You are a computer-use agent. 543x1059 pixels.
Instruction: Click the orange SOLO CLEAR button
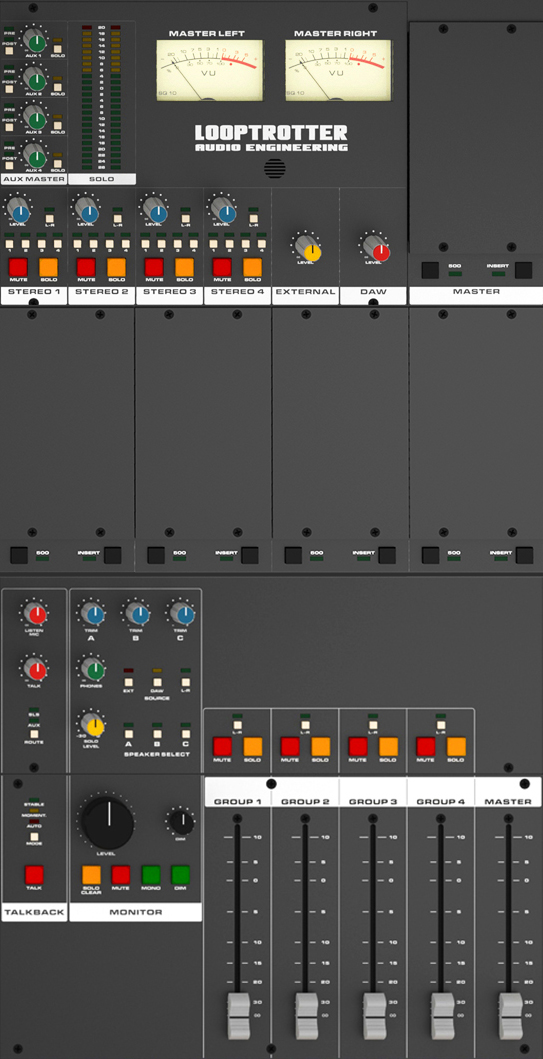91,875
